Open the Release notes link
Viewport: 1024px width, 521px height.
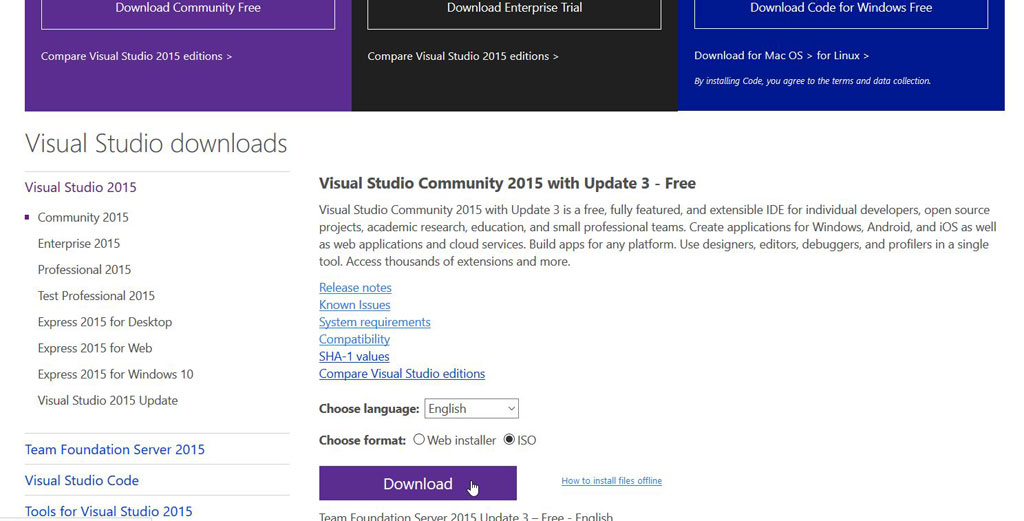(x=355, y=287)
